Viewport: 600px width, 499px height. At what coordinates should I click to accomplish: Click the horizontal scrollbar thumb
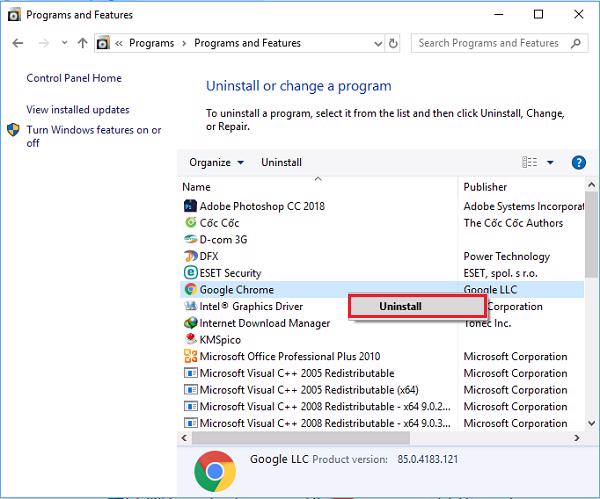pos(301,438)
